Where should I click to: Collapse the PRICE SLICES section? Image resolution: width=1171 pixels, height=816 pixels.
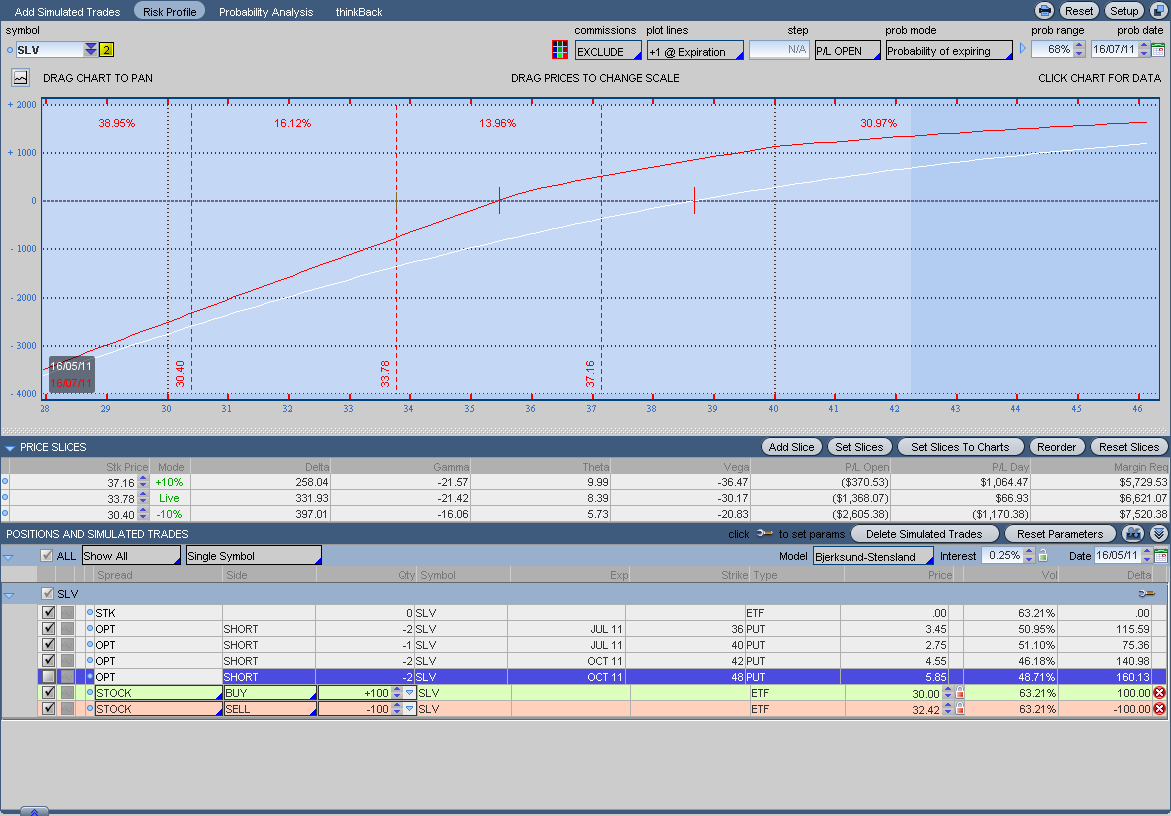10,448
